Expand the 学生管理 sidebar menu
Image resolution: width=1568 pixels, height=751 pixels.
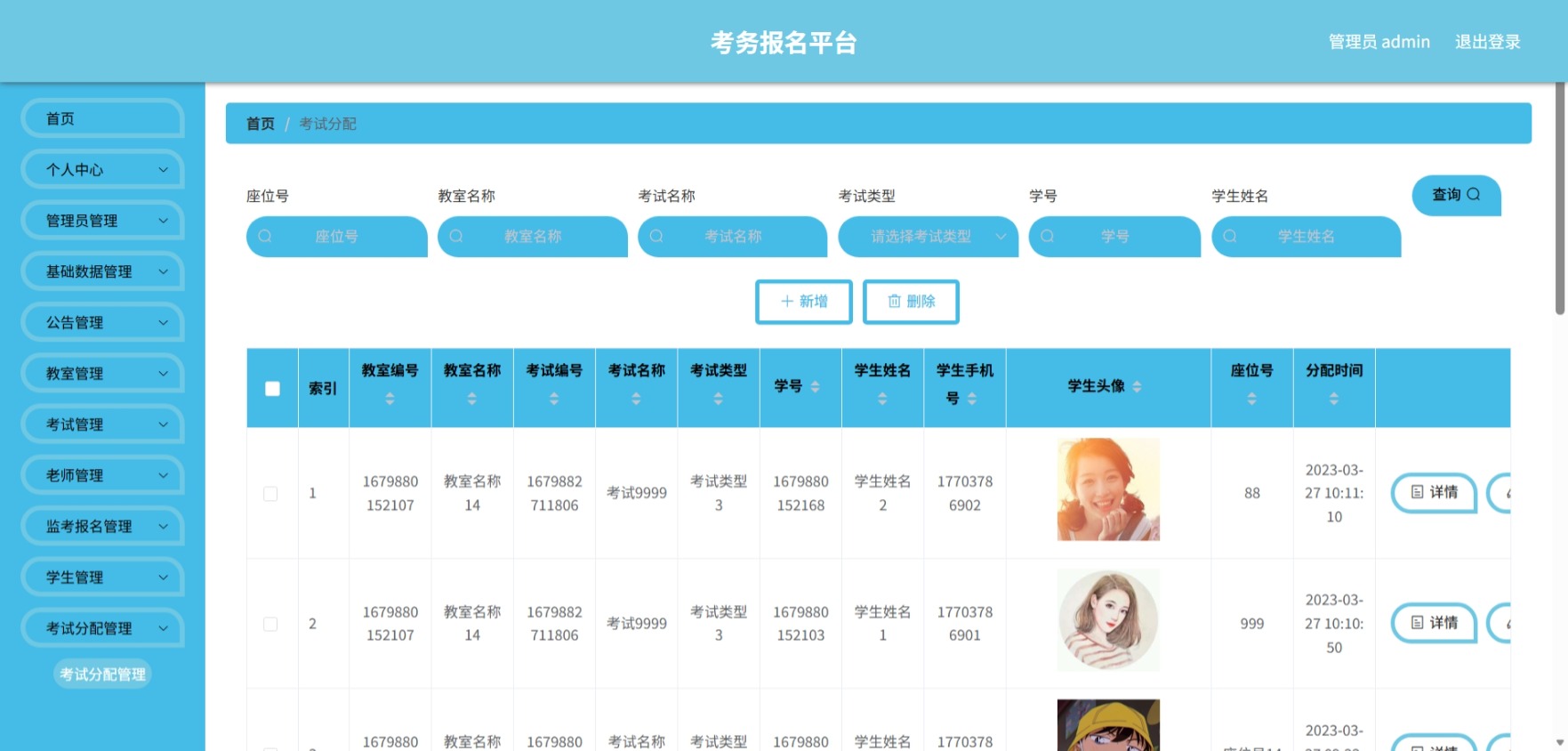pos(102,577)
